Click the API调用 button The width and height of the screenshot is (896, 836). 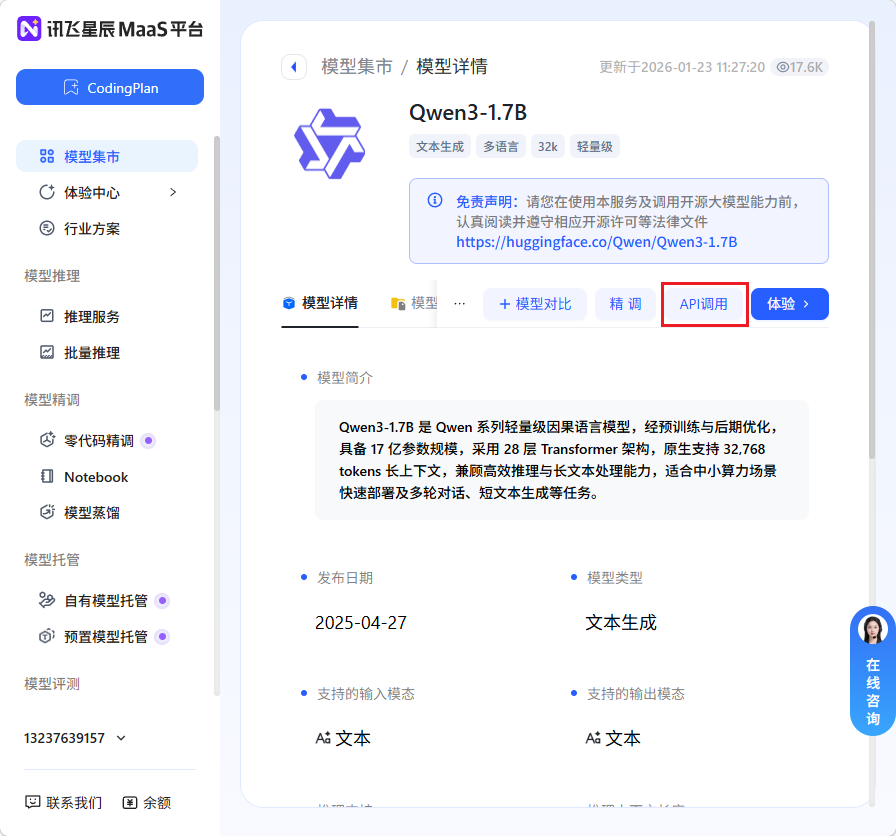pos(704,304)
